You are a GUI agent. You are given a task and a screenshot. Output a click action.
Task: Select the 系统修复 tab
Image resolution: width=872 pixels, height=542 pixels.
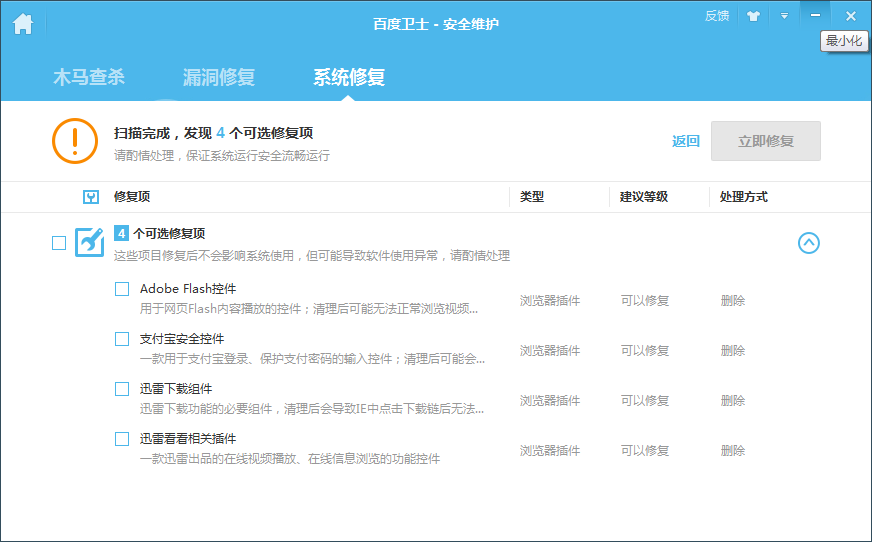tap(349, 77)
